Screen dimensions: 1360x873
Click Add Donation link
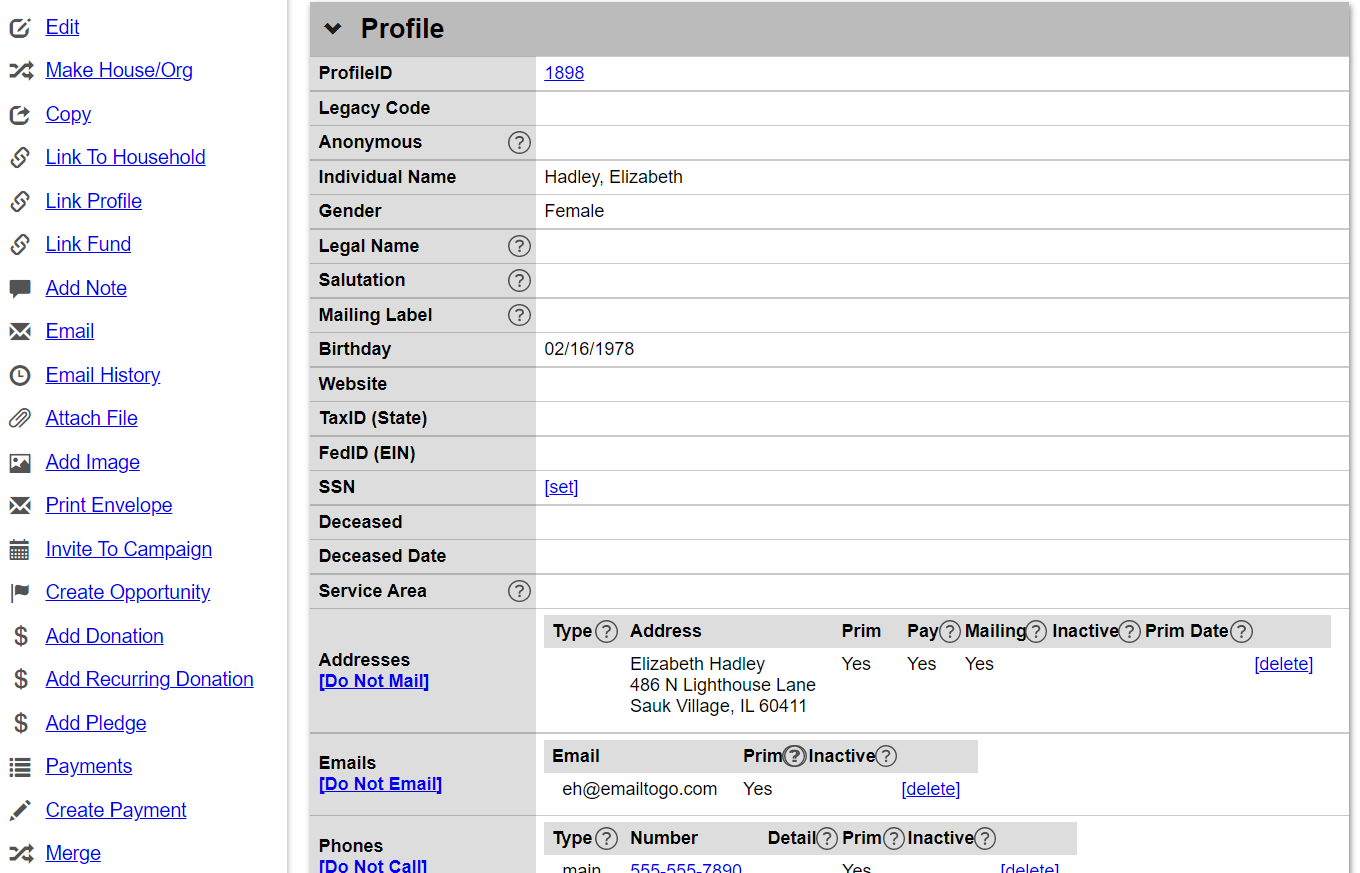105,636
